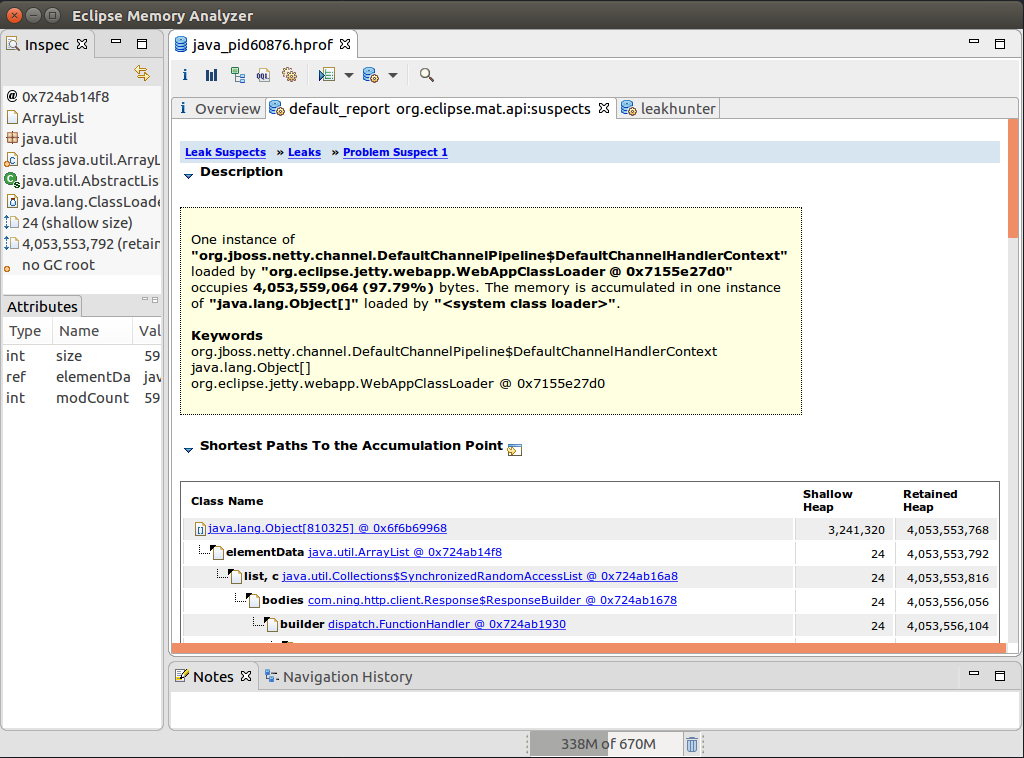Viewport: 1024px width, 758px height.
Task: Select the default_report suspects tab
Action: [x=439, y=109]
